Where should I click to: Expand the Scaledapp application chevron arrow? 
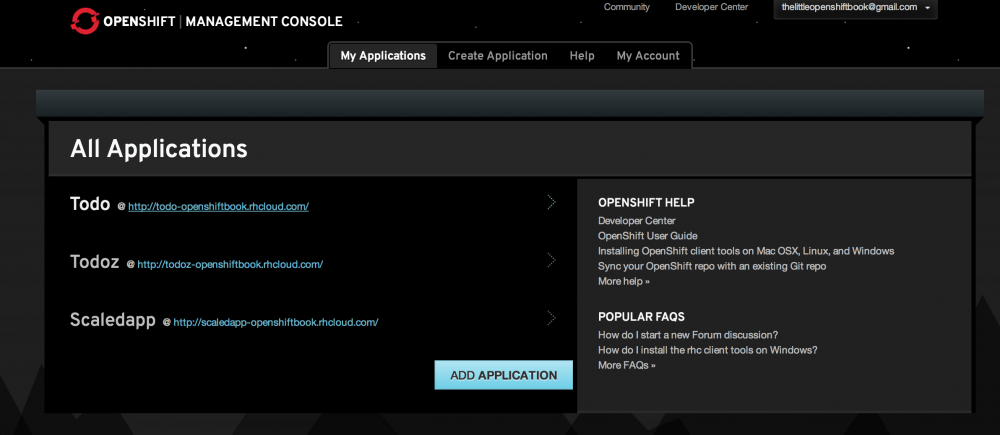551,319
